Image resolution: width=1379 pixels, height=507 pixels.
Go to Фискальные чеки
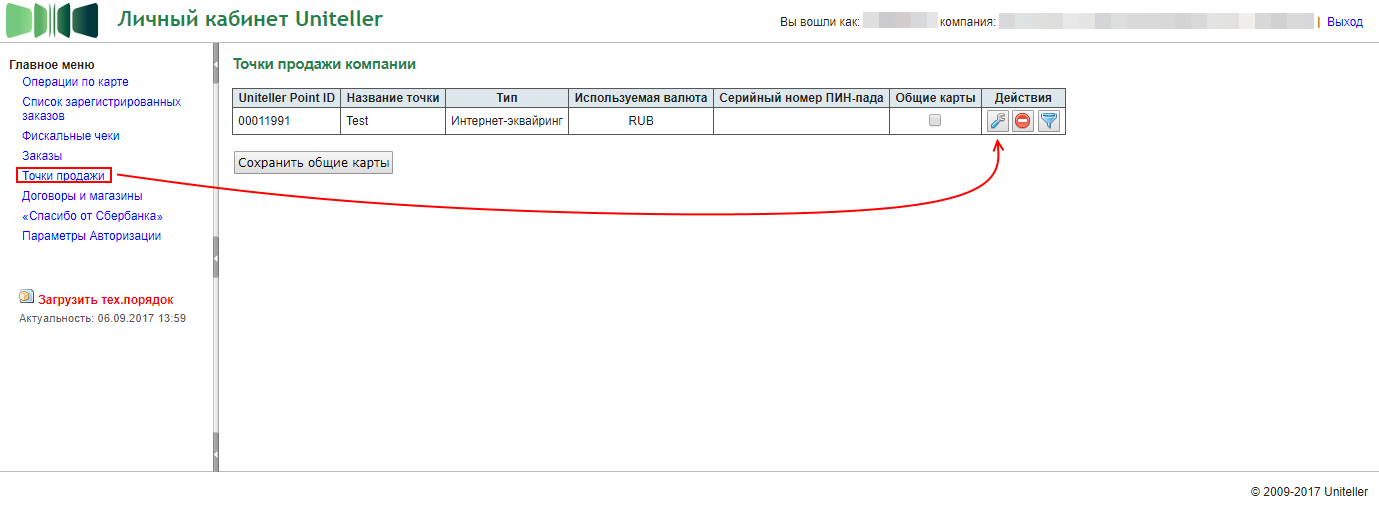(x=70, y=136)
